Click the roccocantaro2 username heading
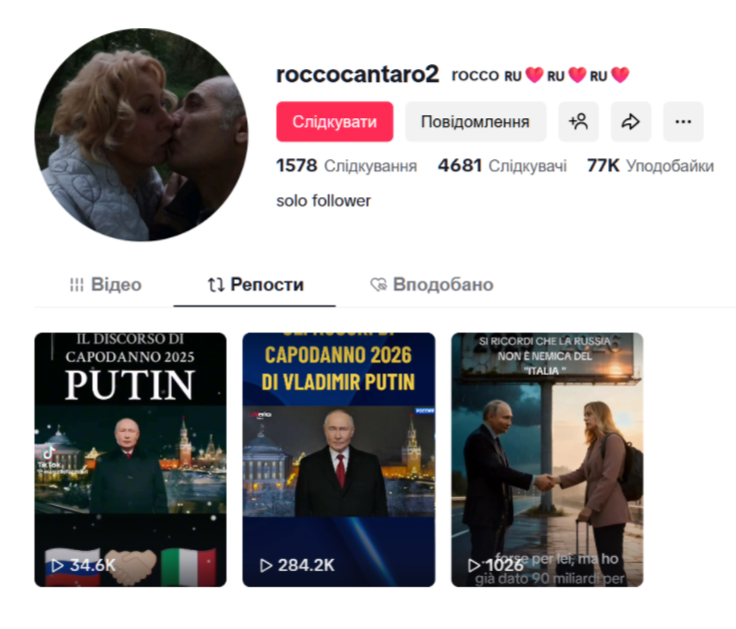736x629 pixels. point(357,75)
